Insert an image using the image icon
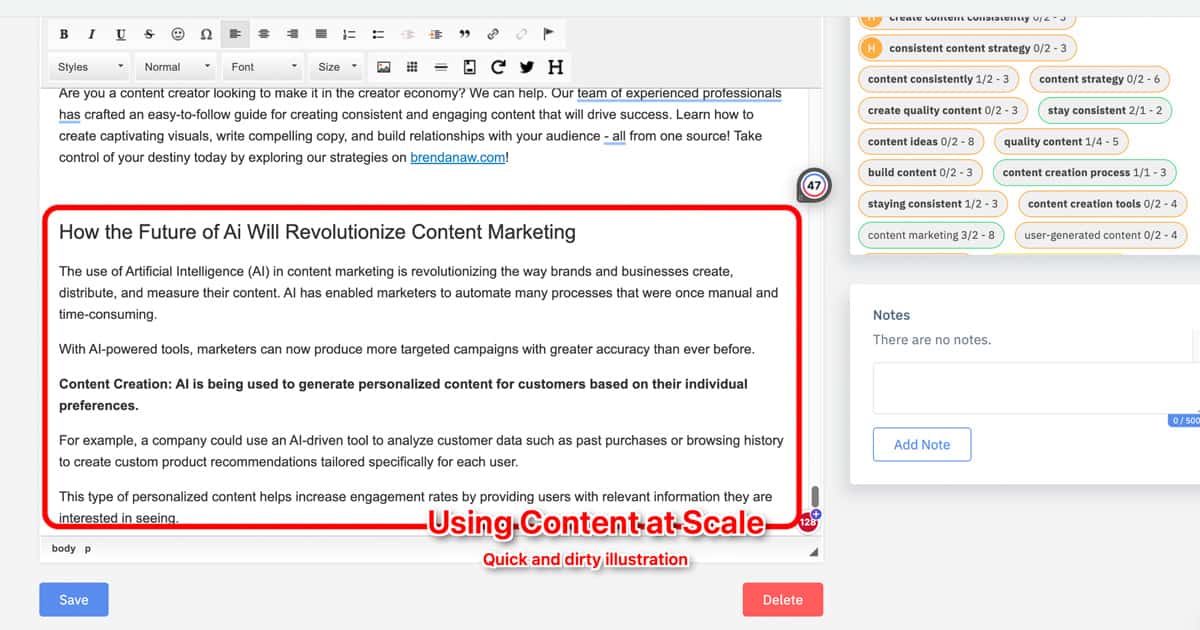 point(384,67)
